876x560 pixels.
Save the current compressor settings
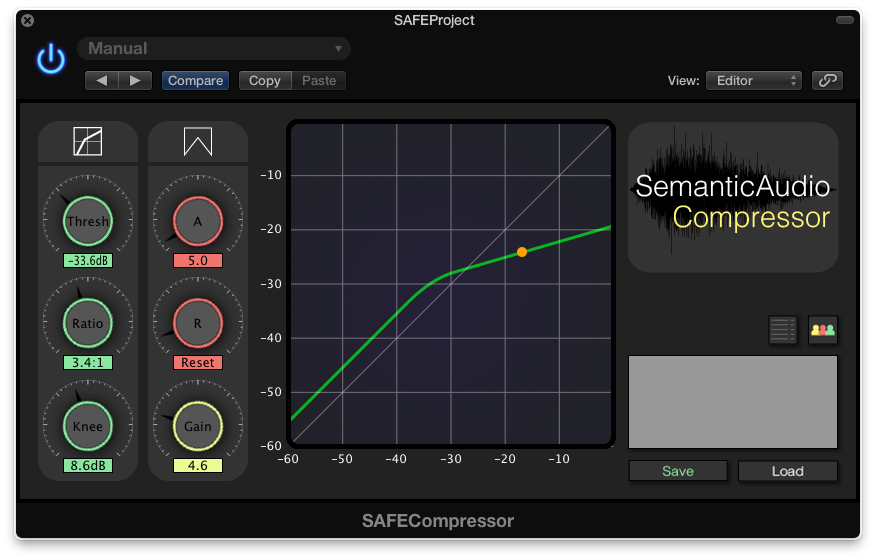678,471
